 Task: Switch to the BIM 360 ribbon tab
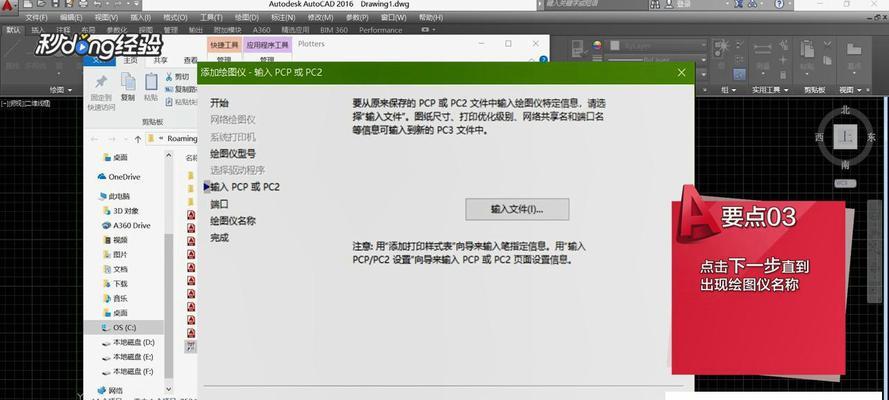point(334,30)
